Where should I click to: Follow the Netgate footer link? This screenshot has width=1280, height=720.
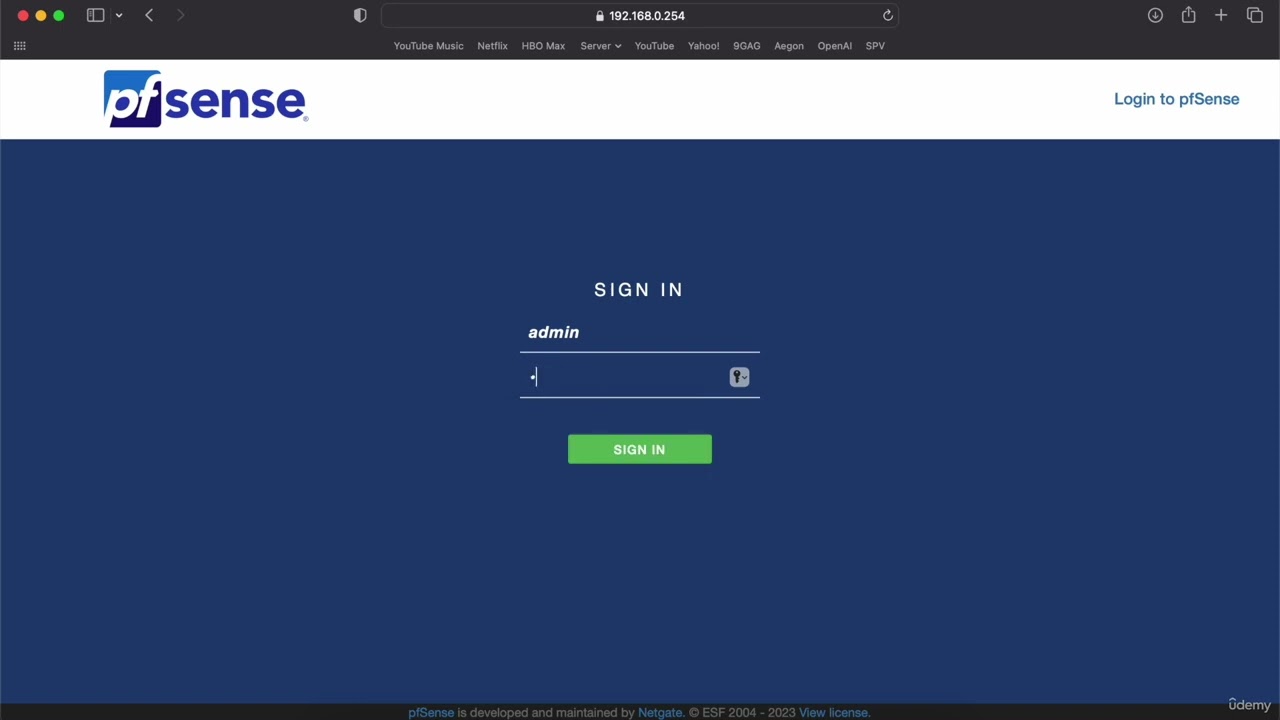point(660,713)
